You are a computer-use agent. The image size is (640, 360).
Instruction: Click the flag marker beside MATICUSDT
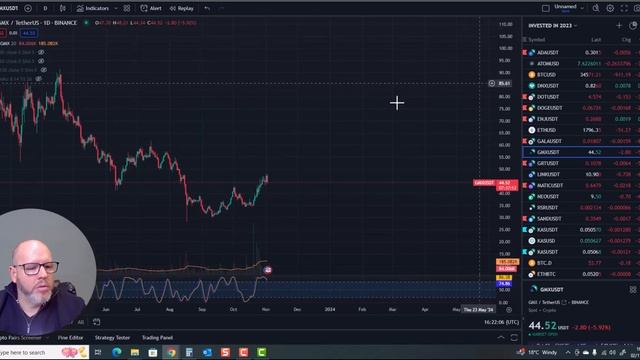[524, 185]
